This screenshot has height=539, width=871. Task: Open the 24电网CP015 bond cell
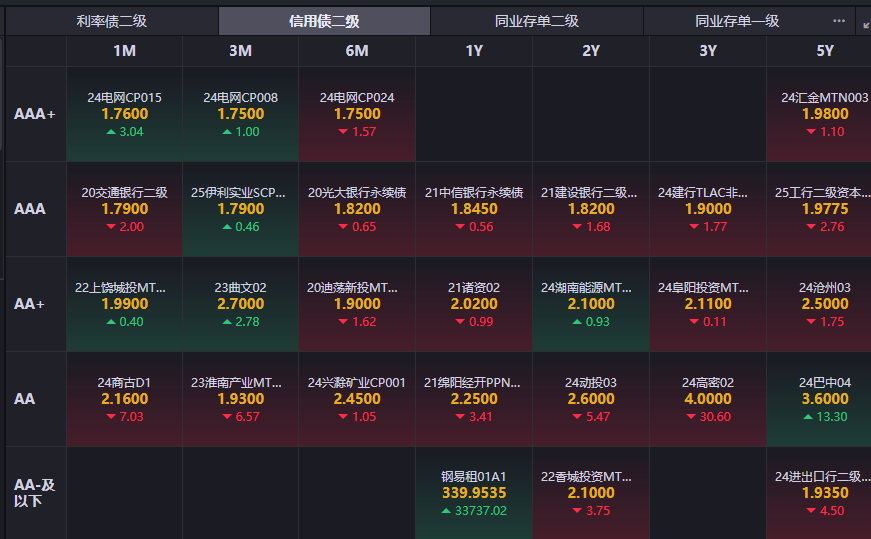[124, 114]
